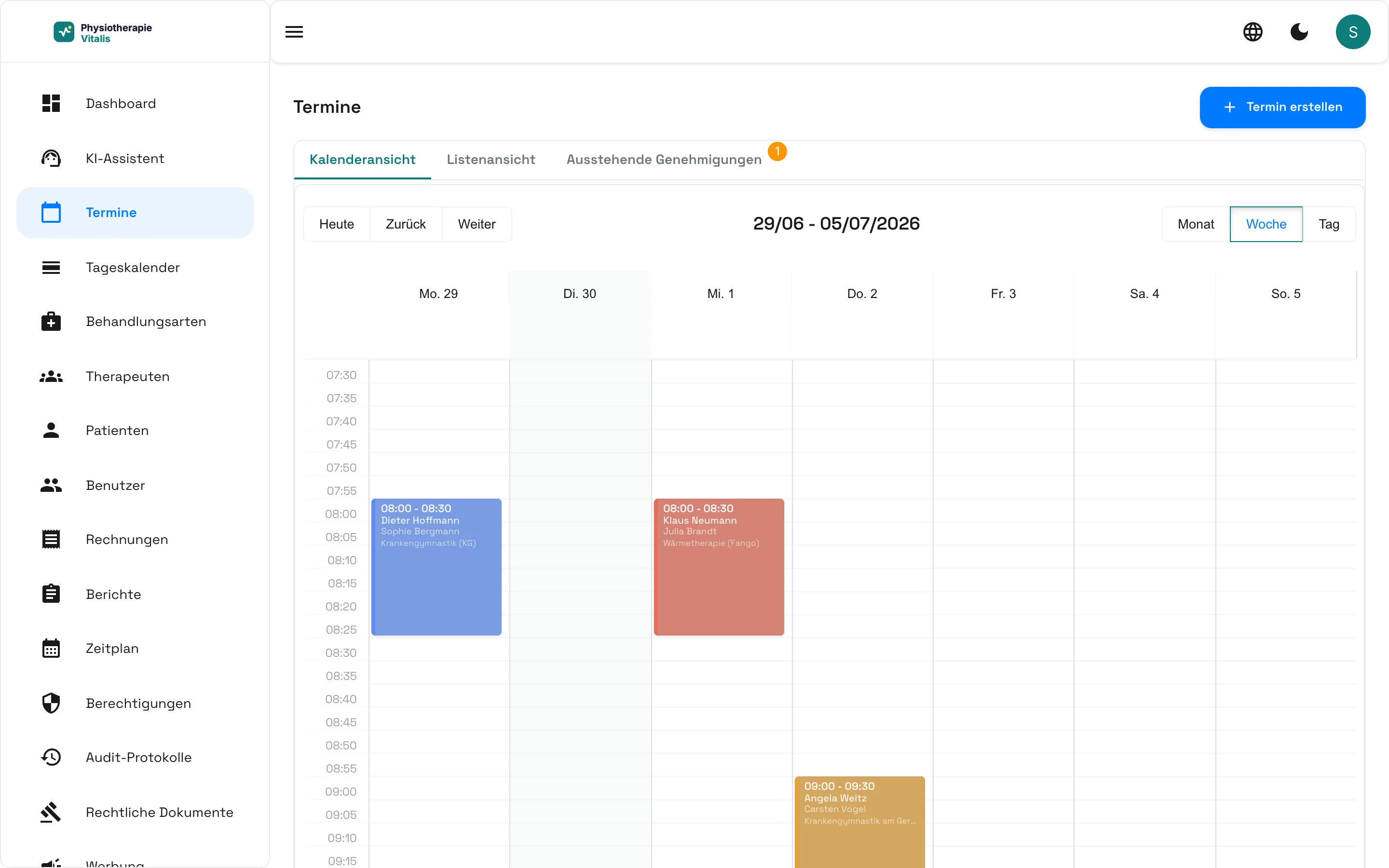Click the Behandlungsarten medical bag icon

tap(51, 322)
